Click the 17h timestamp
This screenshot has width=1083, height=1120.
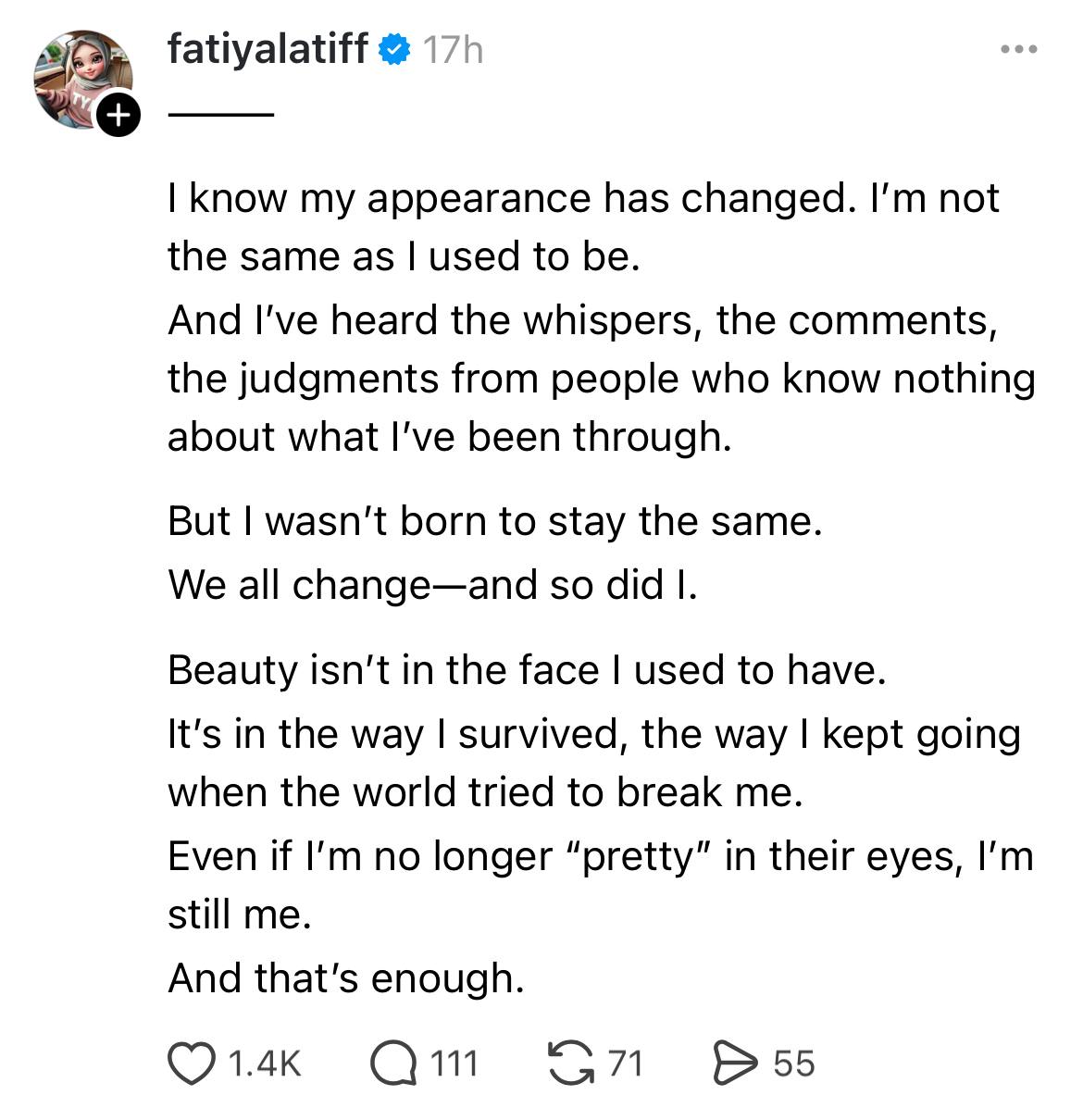(453, 50)
